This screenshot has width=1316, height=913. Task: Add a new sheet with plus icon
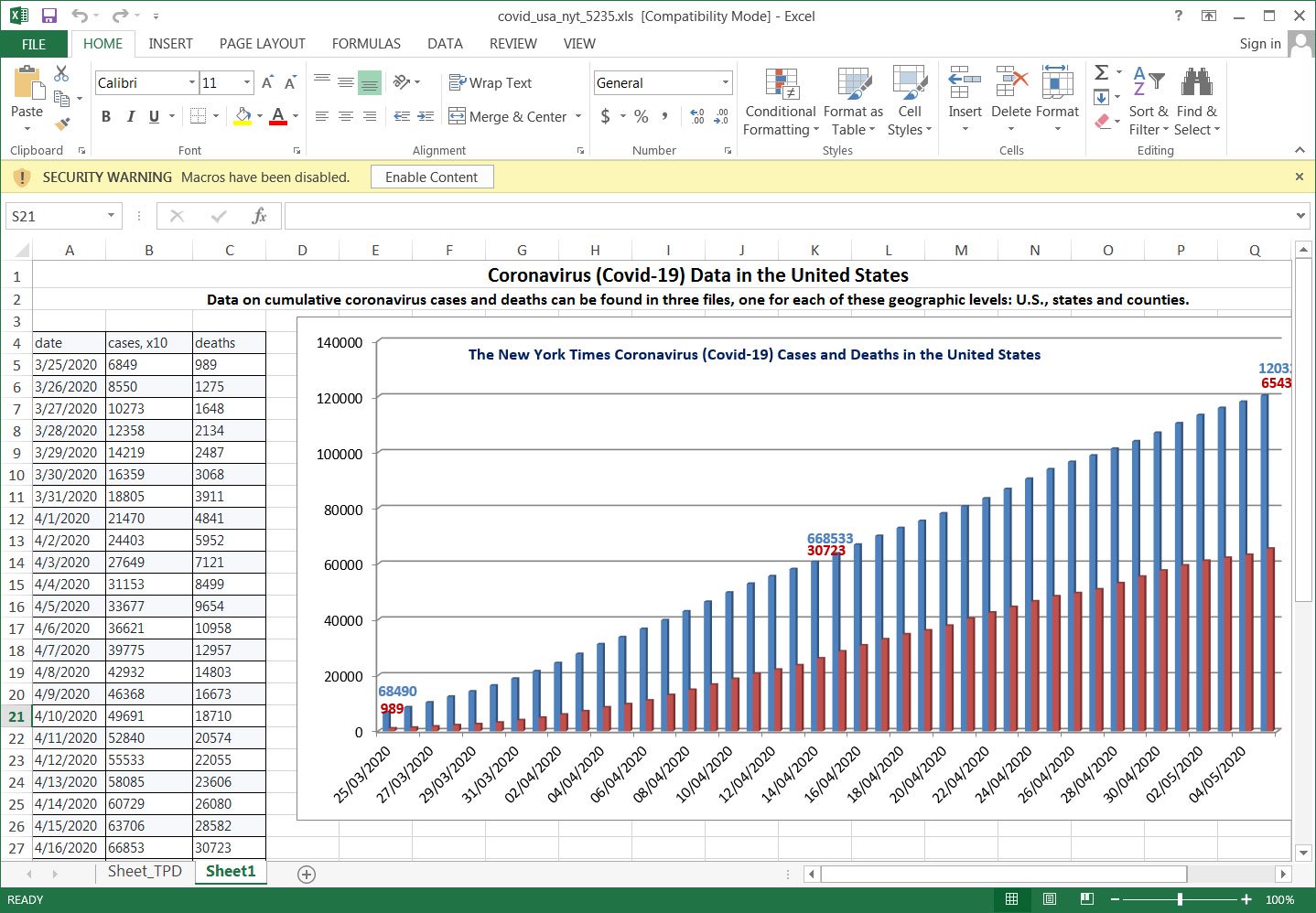307,875
